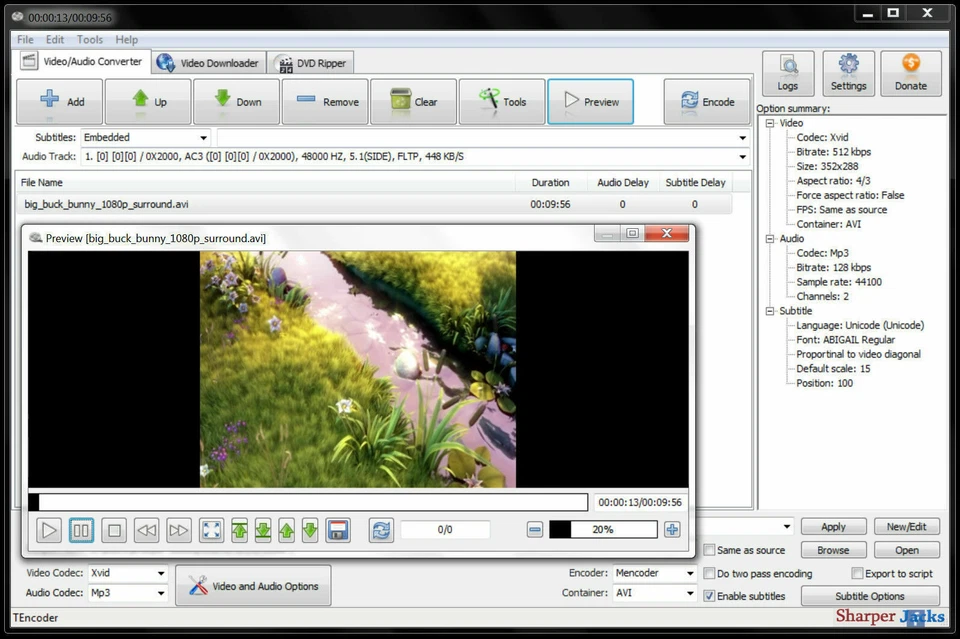Disable the Enable subtitles checkbox

pyautogui.click(x=709, y=596)
